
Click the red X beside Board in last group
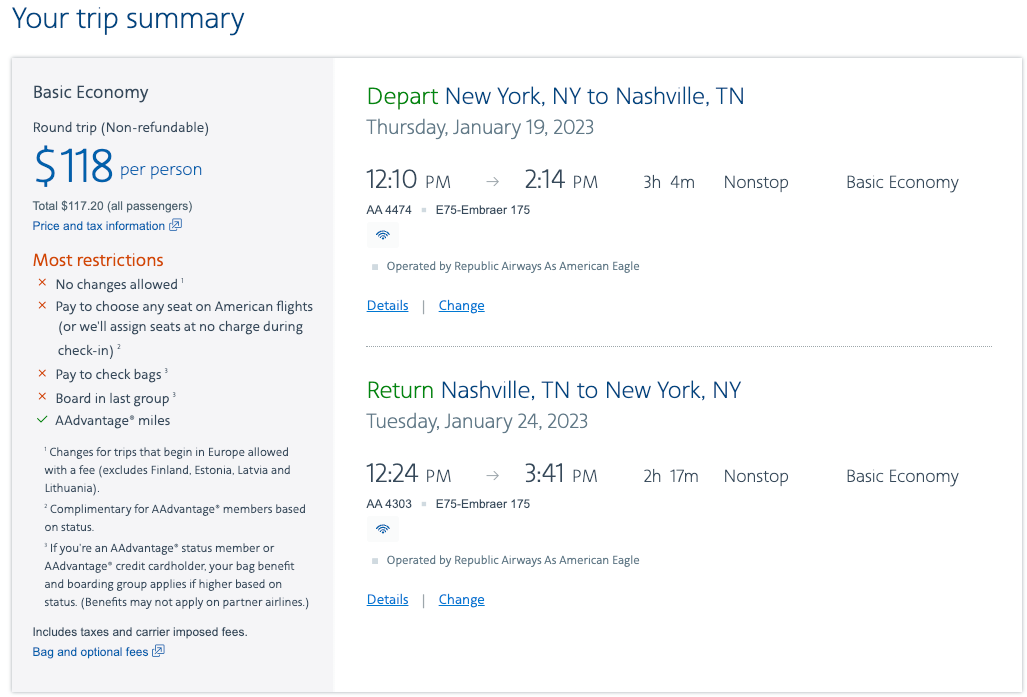(x=42, y=395)
